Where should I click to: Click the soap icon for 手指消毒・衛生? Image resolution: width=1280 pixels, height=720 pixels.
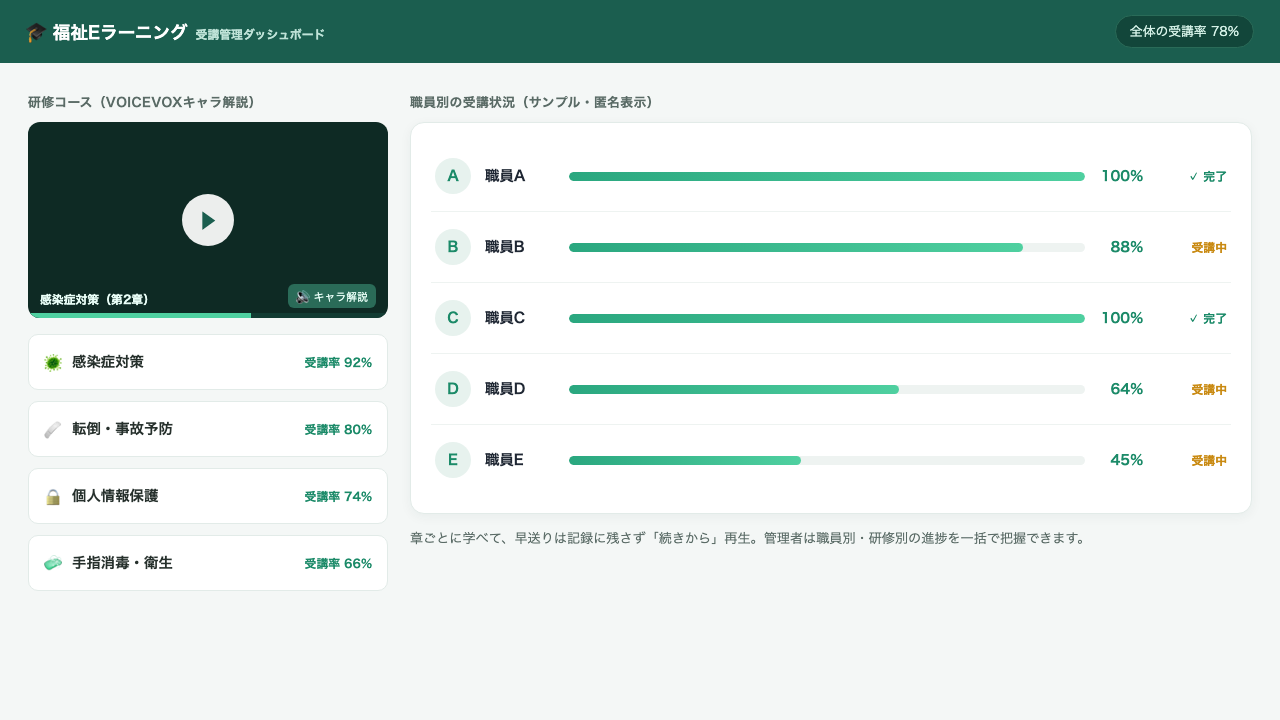53,564
